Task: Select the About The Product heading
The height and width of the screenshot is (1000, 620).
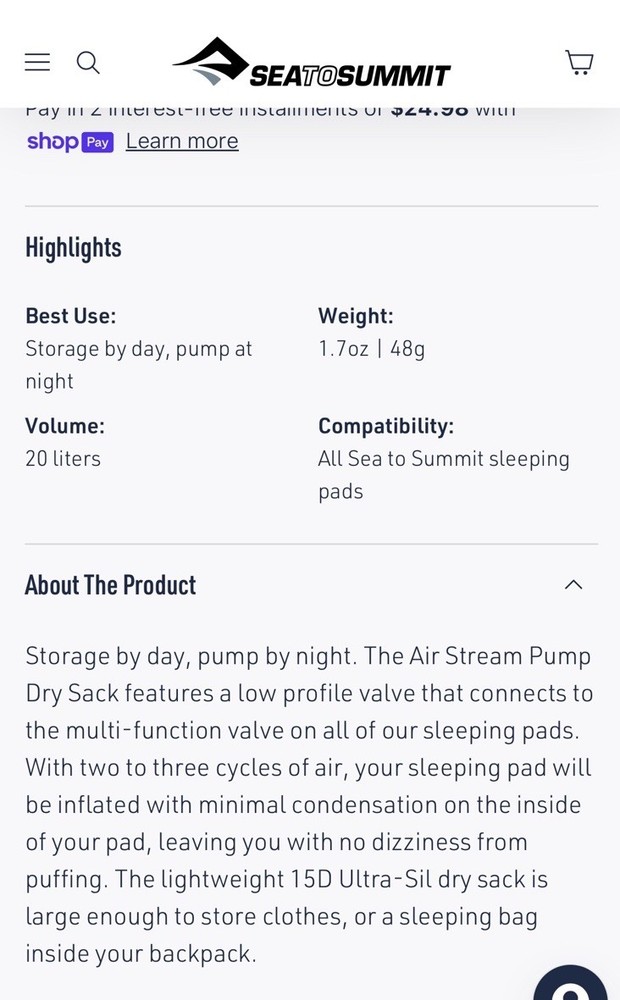Action: [x=110, y=584]
